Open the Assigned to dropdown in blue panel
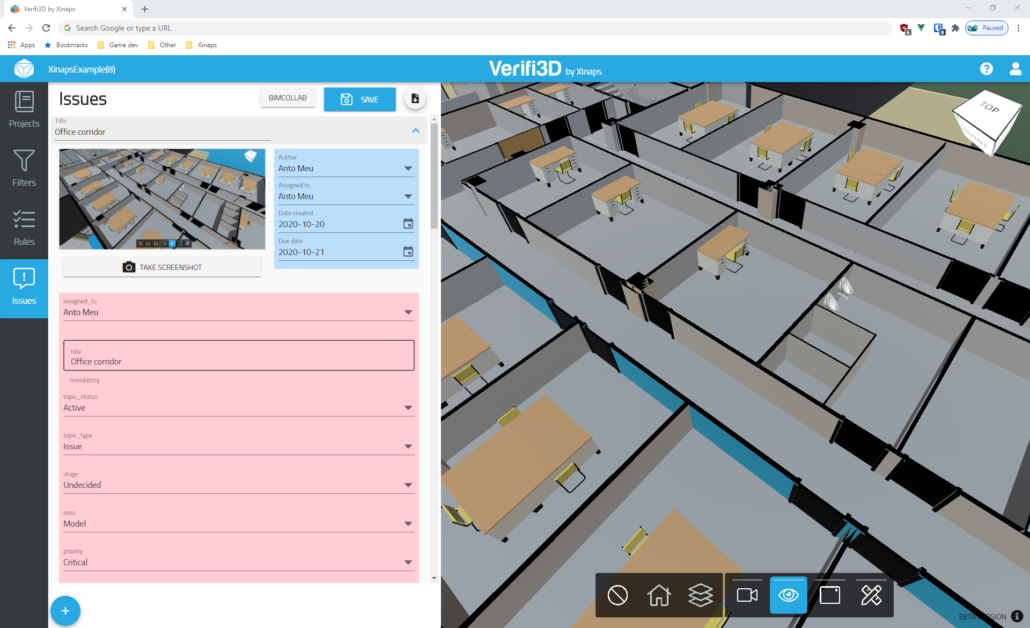The image size is (1030, 628). point(346,192)
